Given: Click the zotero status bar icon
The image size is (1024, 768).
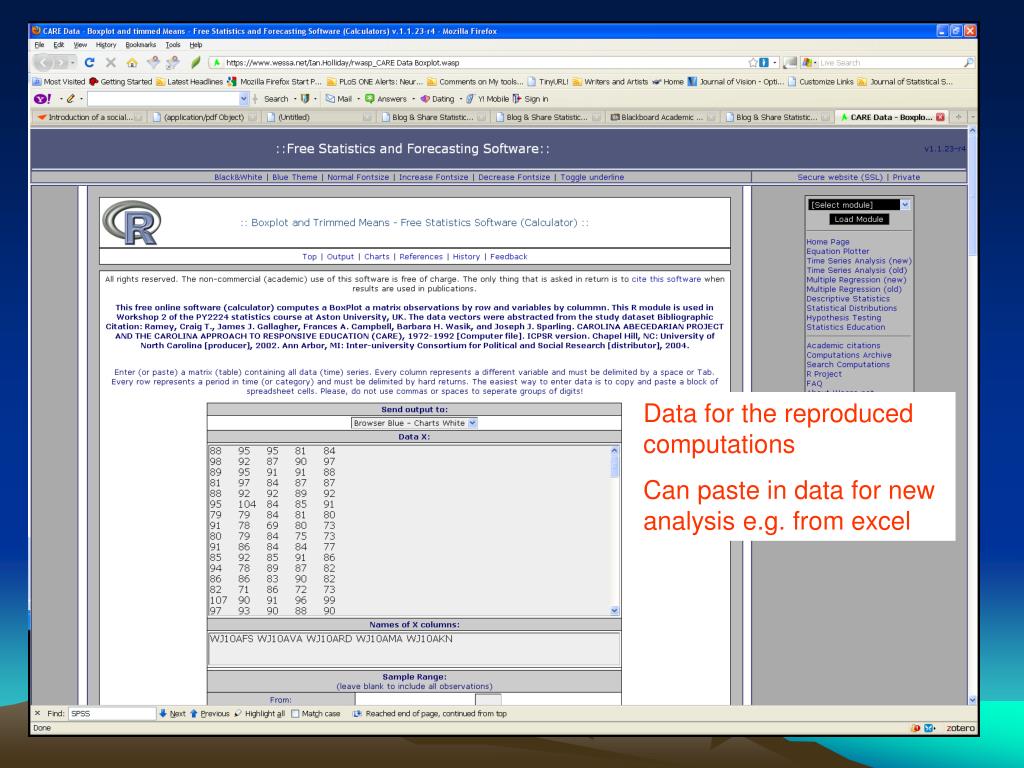Looking at the screenshot, I should [x=960, y=728].
